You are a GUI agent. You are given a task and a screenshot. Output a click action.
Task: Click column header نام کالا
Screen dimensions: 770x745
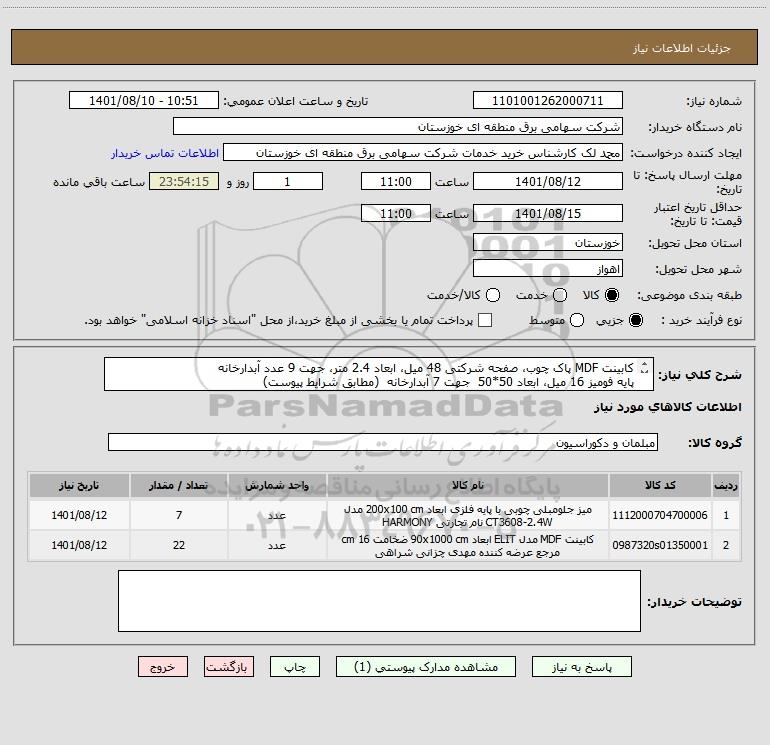(468, 486)
